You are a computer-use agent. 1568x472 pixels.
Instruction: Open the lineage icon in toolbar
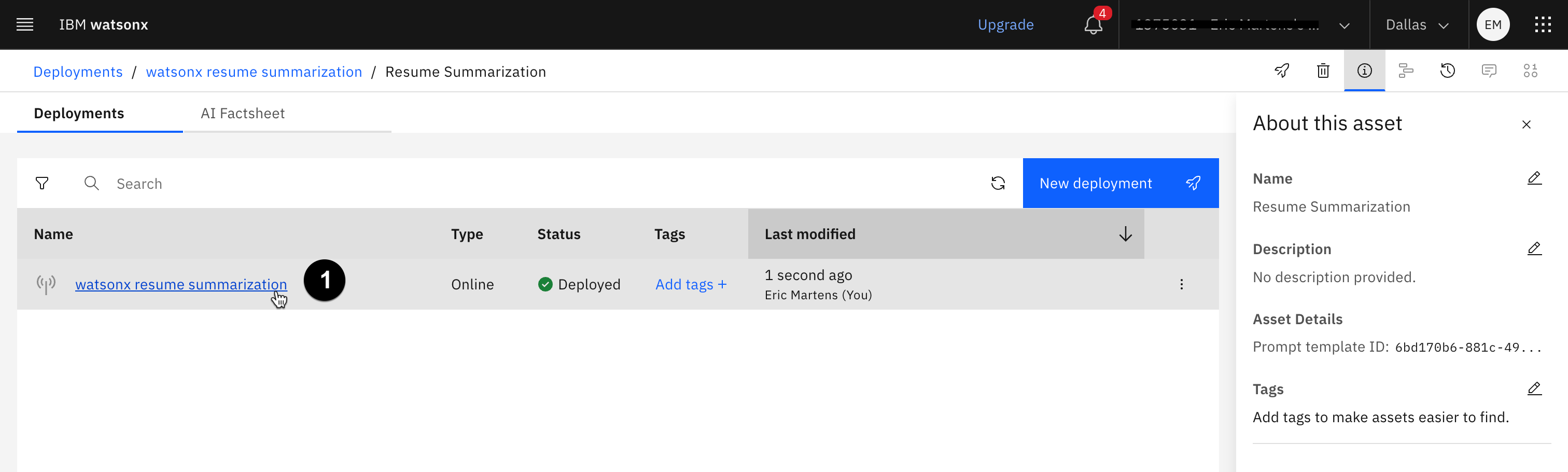(x=1406, y=71)
